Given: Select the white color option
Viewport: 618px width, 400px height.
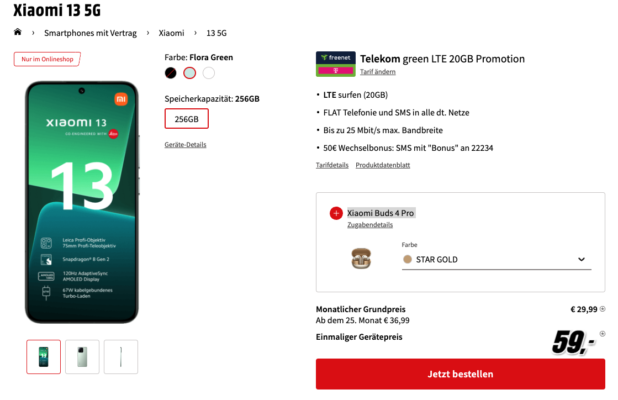Looking at the screenshot, I should [x=208, y=73].
